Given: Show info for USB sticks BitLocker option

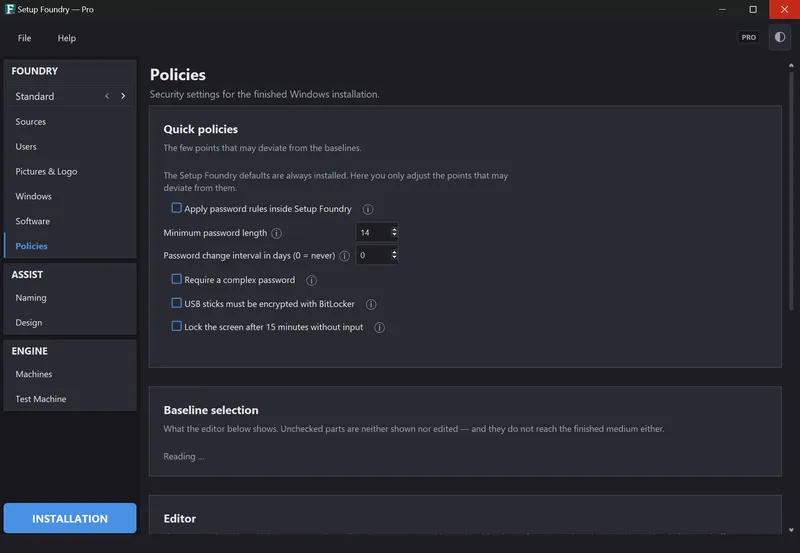Looking at the screenshot, I should (371, 304).
